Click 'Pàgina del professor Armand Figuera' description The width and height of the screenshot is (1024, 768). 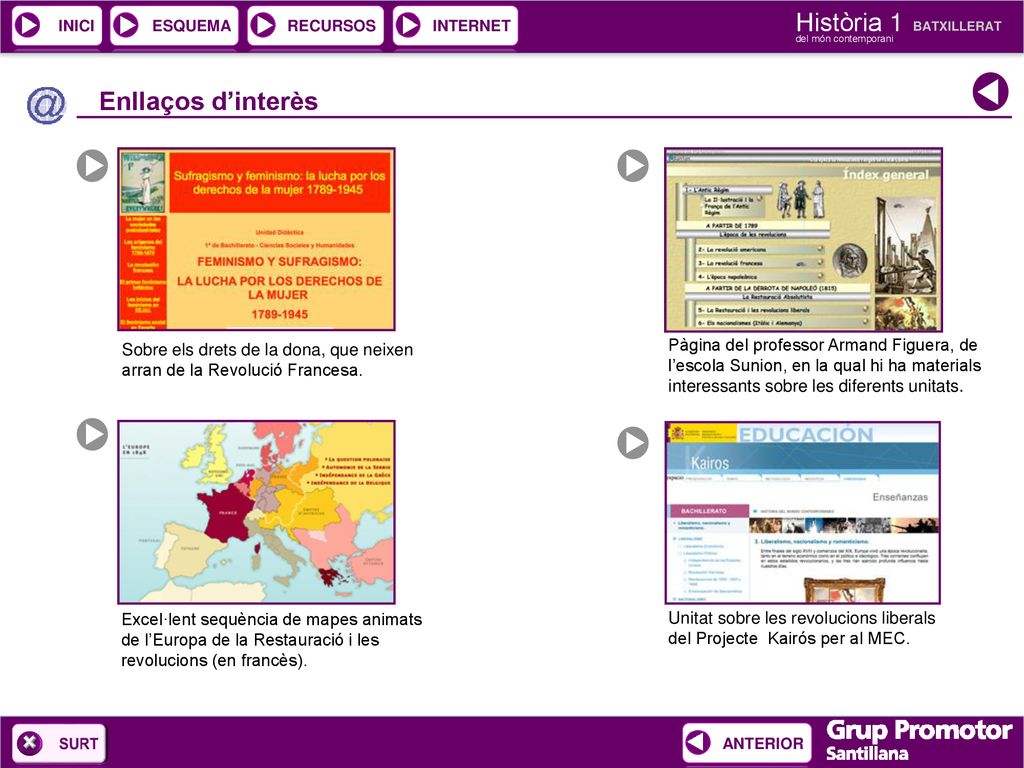824,365
